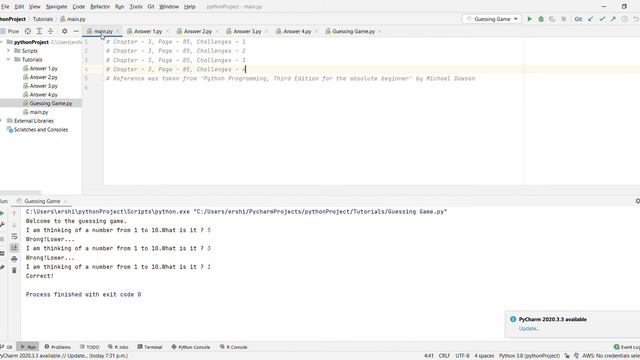Image resolution: width=640 pixels, height=360 pixels.
Task: Pin the Run tab
Action: pyautogui.click(x=2, y=267)
